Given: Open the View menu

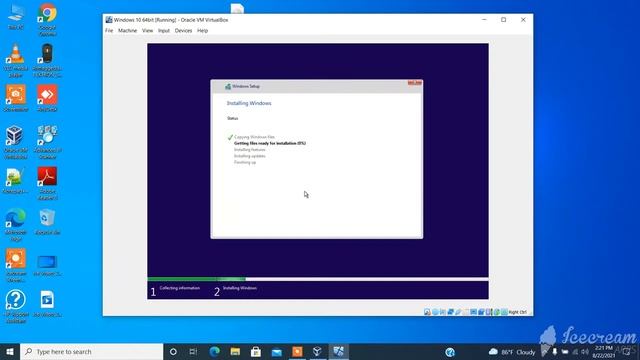Looking at the screenshot, I should click(x=147, y=31).
